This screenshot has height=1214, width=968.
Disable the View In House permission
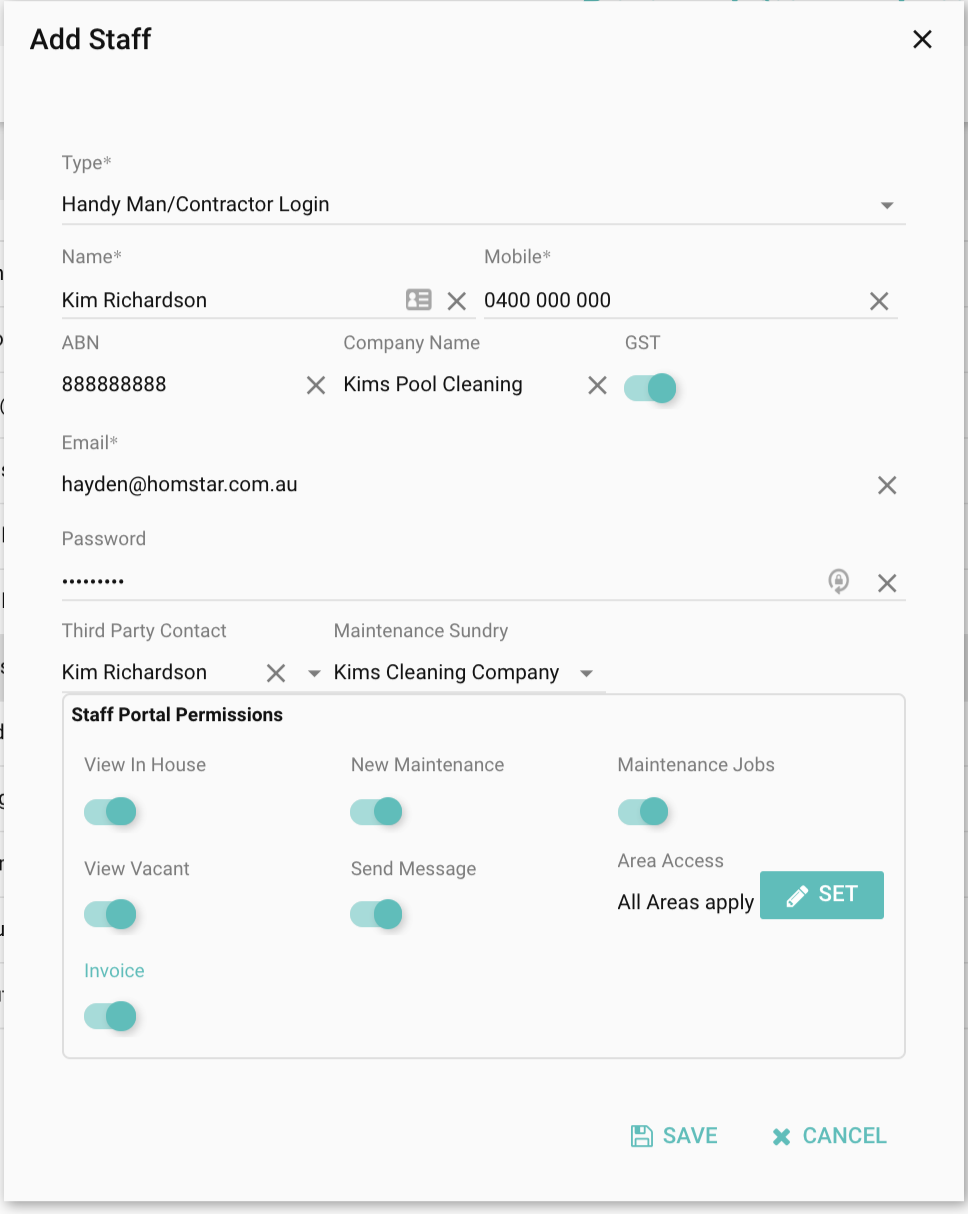110,811
